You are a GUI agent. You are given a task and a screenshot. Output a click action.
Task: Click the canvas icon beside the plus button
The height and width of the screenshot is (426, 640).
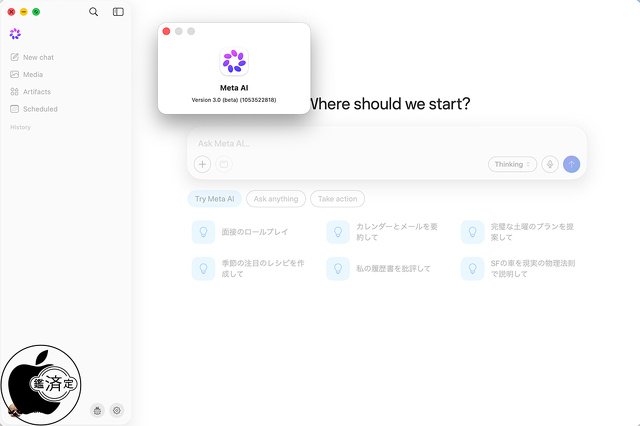coord(224,164)
